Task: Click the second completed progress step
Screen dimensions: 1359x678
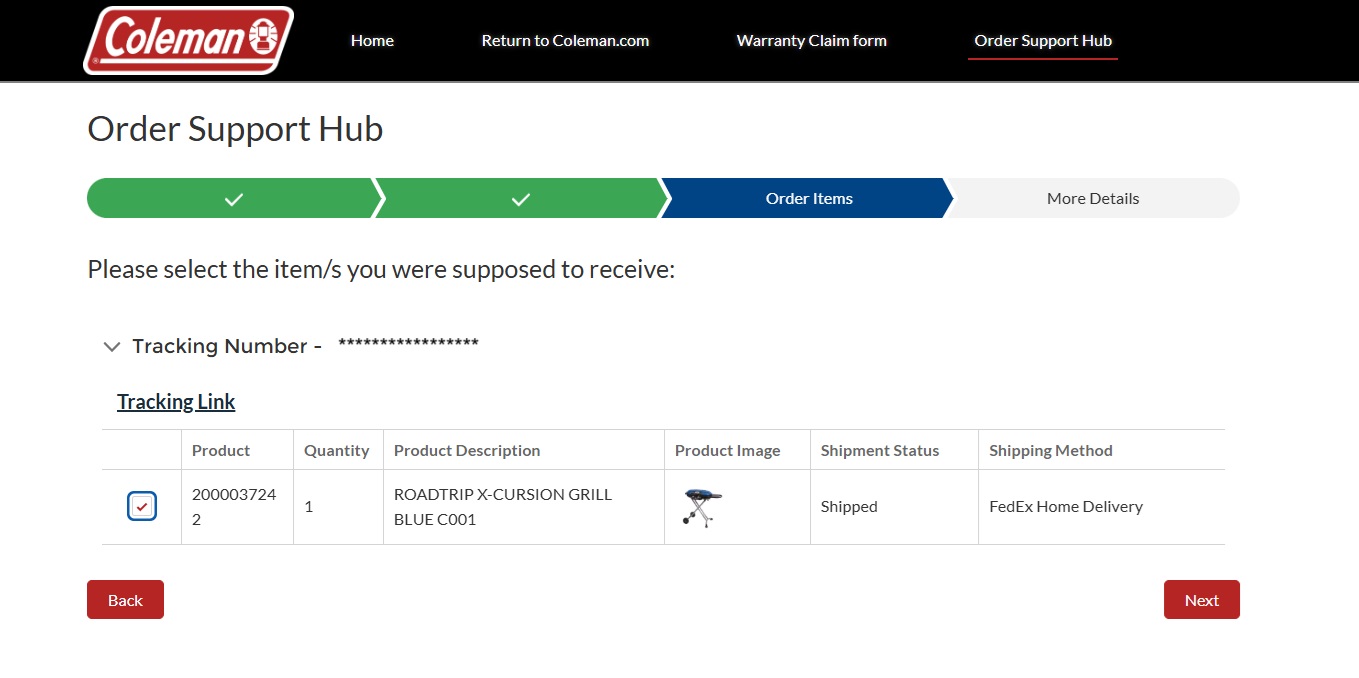Action: (x=520, y=198)
